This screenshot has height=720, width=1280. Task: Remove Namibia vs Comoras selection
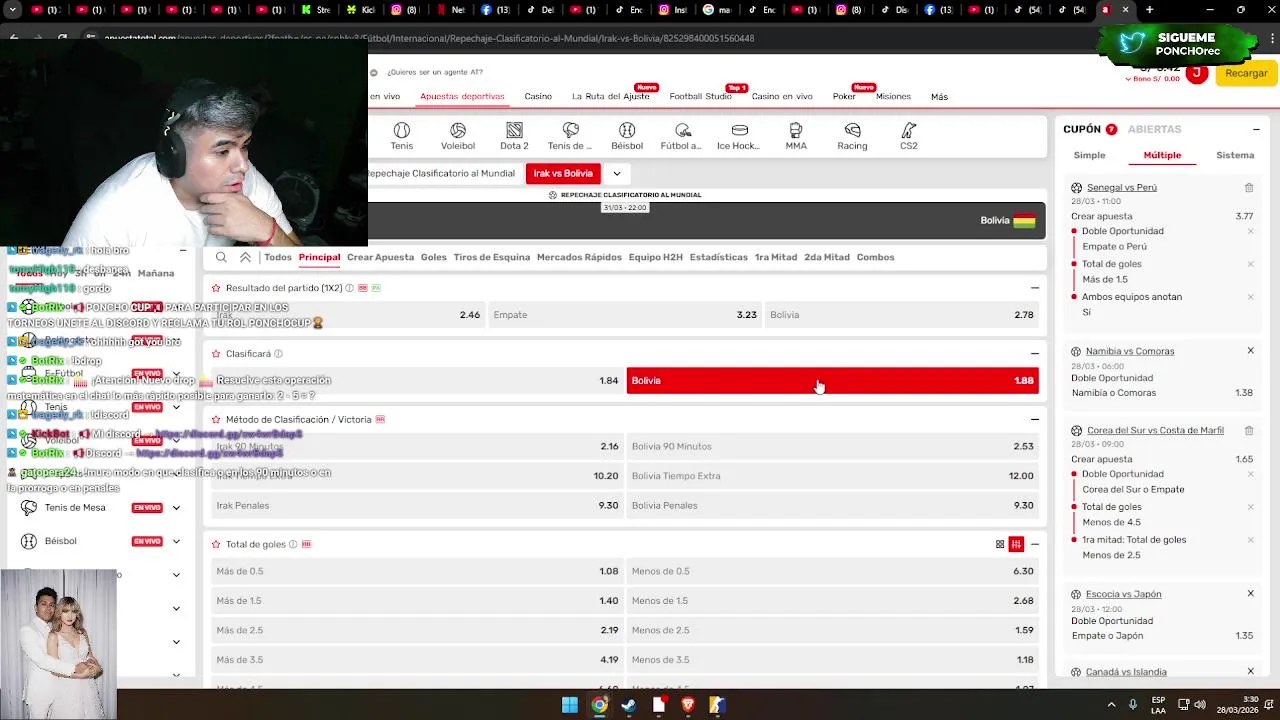point(1250,351)
